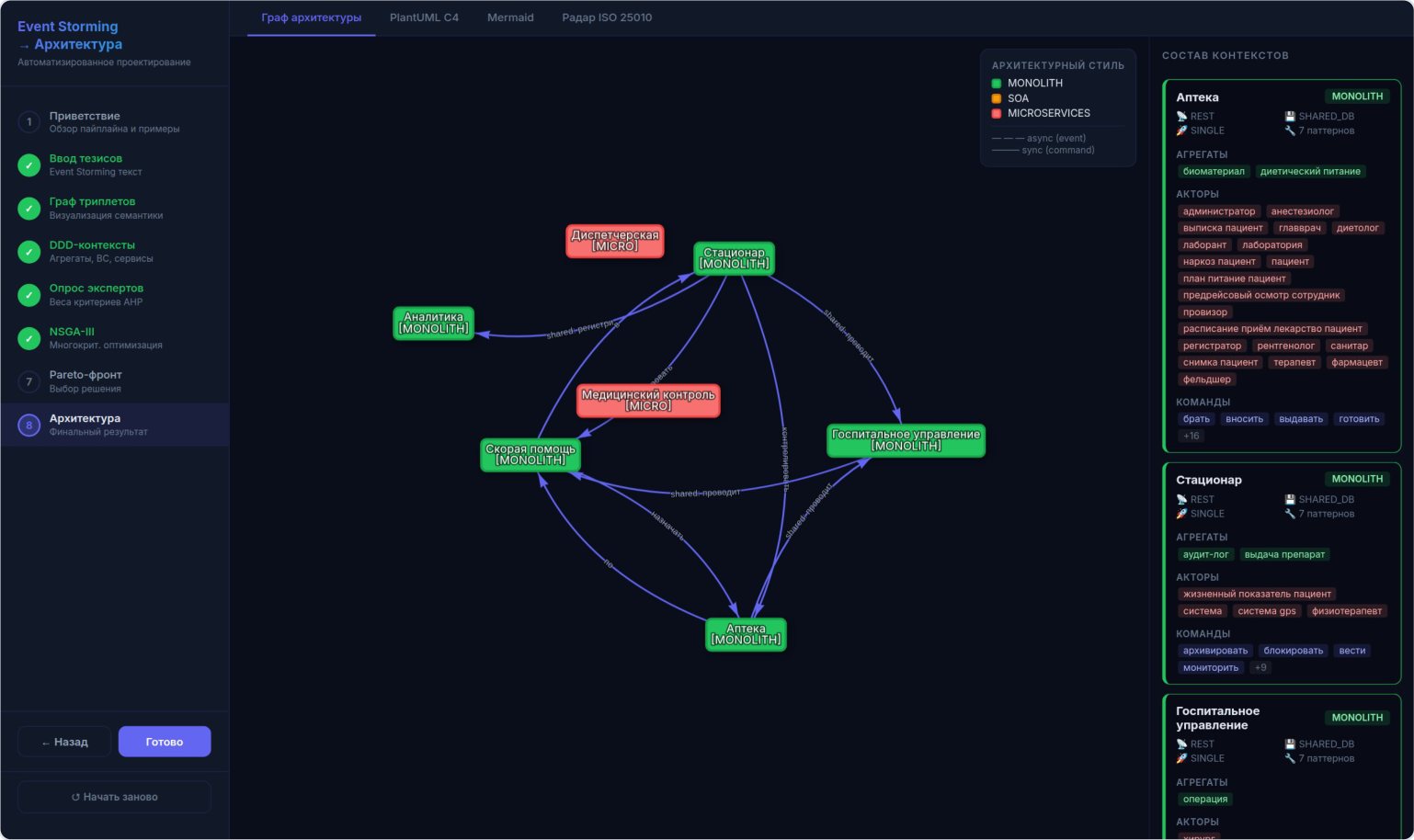
Task: Click the REST icon in Аптека card
Action: click(x=1181, y=117)
